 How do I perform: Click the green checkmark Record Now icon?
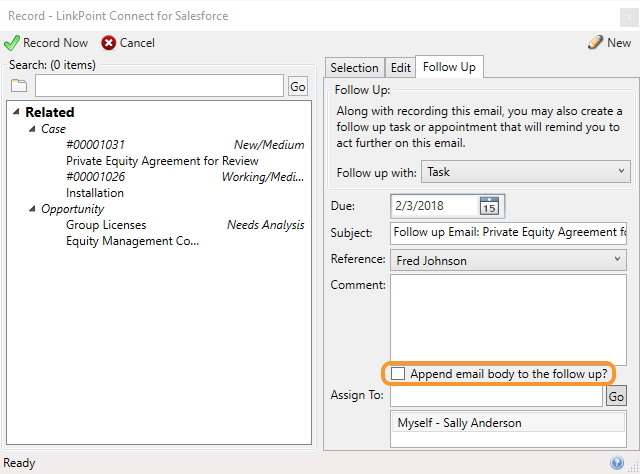click(x=11, y=43)
